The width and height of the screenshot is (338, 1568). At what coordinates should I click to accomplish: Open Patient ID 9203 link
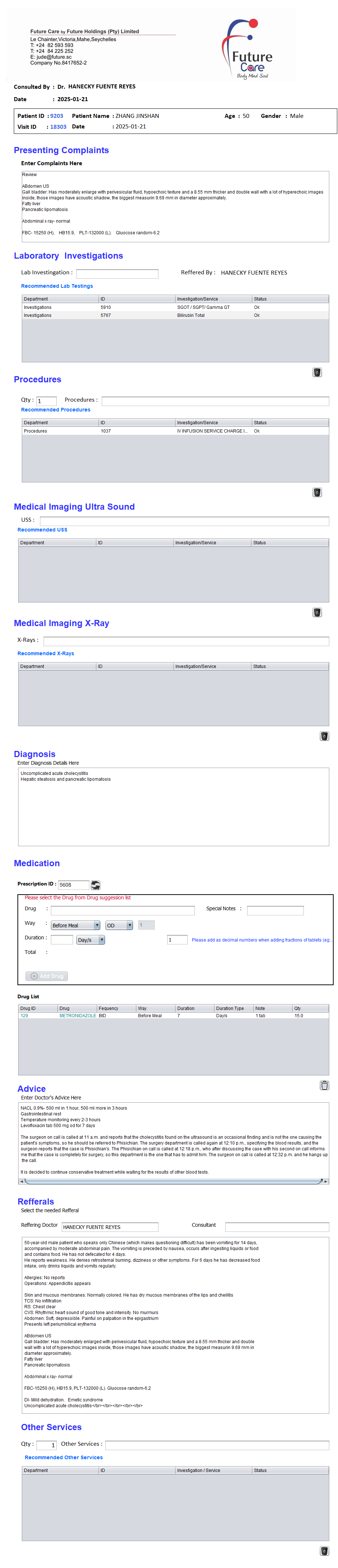[x=57, y=116]
